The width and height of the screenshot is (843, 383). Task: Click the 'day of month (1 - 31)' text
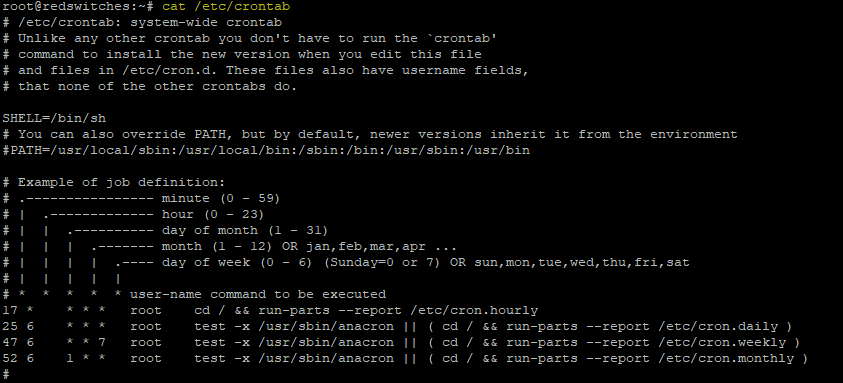(245, 230)
